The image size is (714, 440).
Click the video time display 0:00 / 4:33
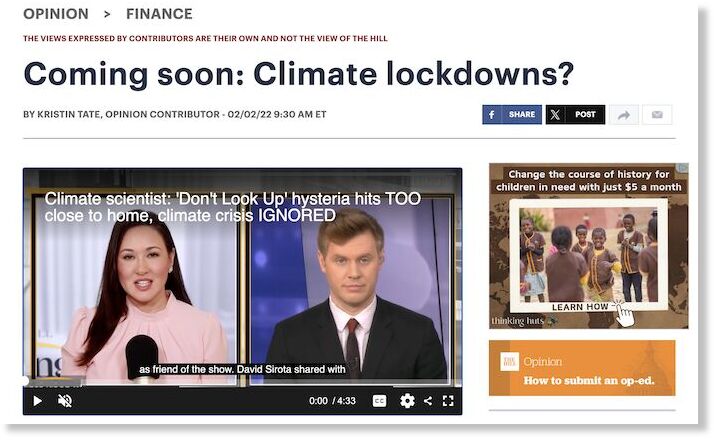pyautogui.click(x=332, y=401)
